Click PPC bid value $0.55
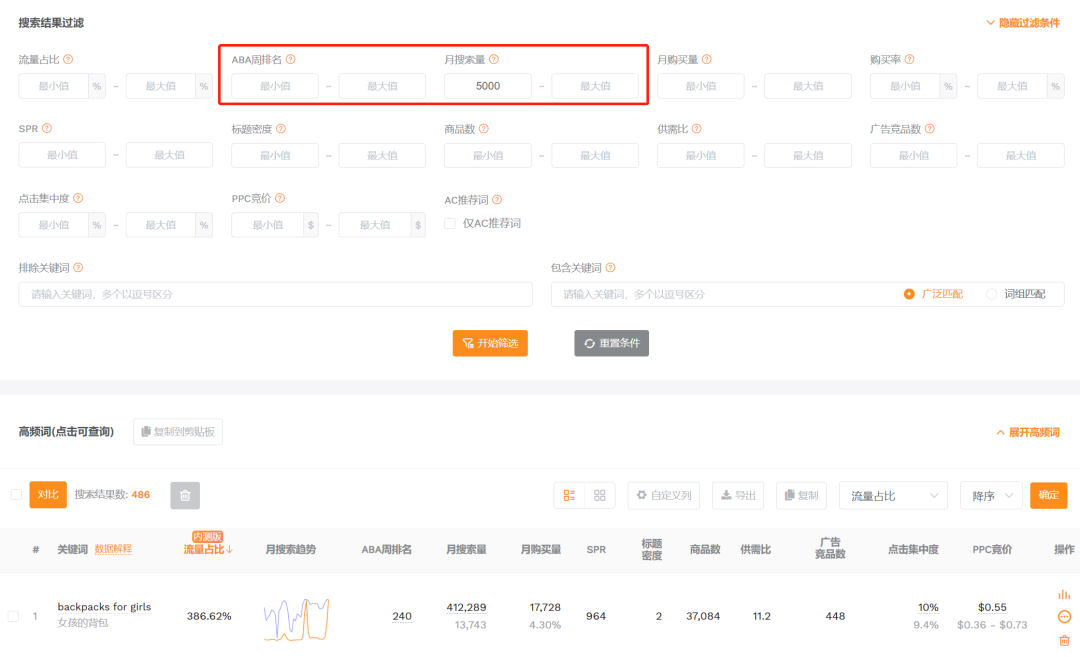1080x657 pixels. [992, 607]
